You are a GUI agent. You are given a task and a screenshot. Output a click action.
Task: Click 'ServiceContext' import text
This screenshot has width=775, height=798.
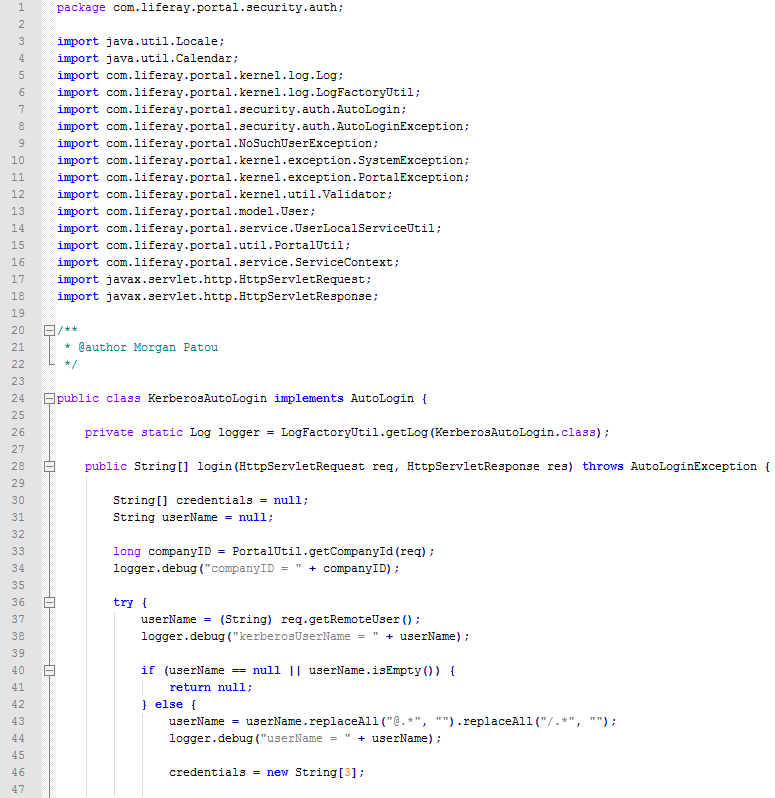click(344, 263)
